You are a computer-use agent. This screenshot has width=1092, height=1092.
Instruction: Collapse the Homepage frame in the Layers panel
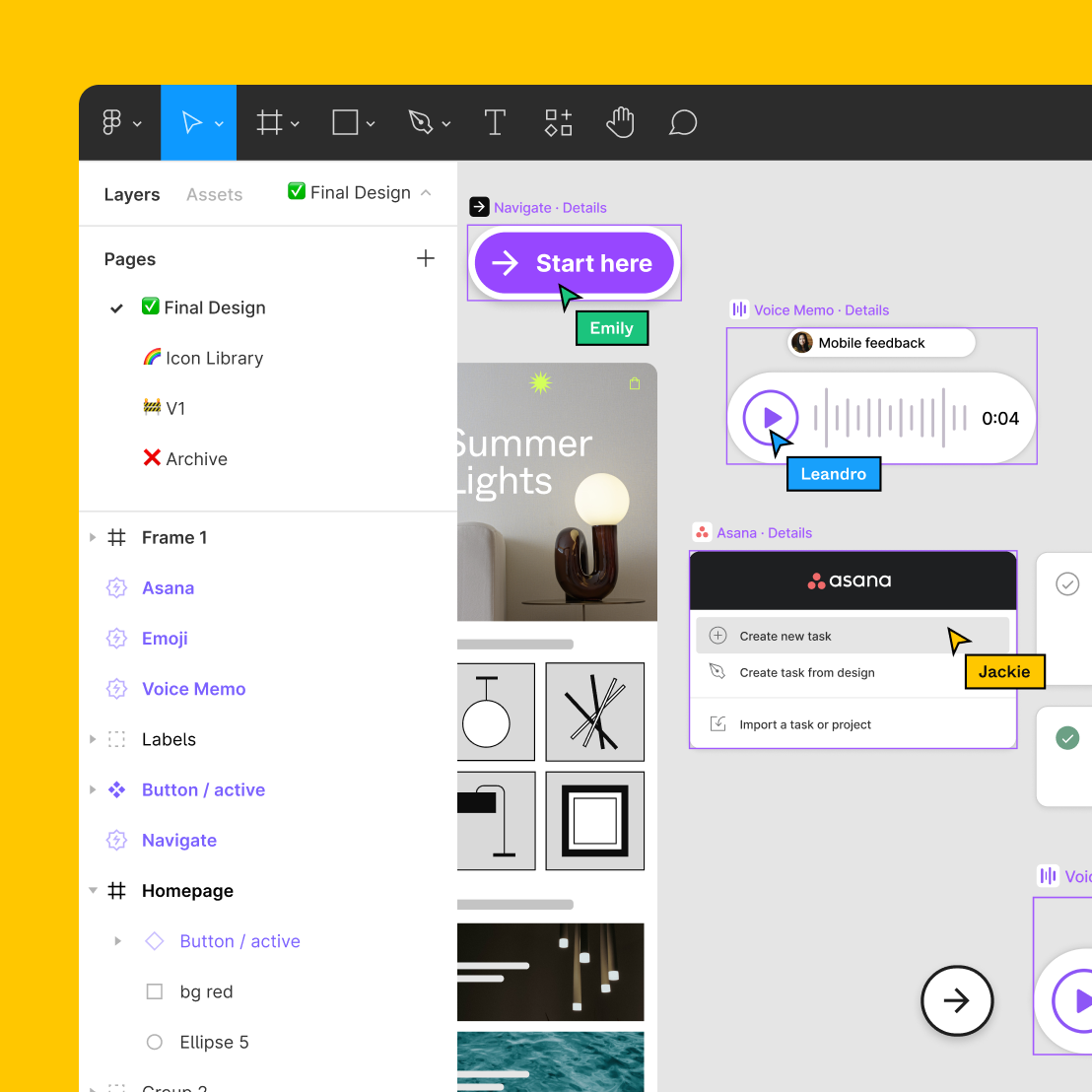click(92, 890)
